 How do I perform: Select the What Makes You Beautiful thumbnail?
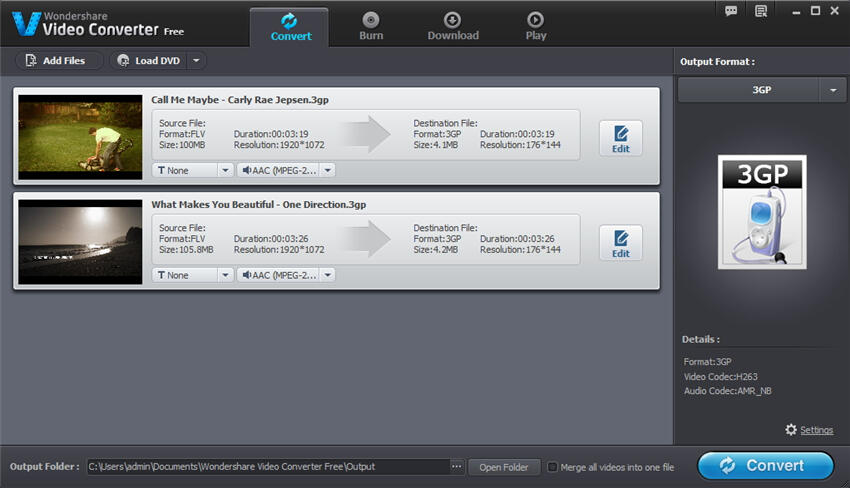click(x=80, y=242)
